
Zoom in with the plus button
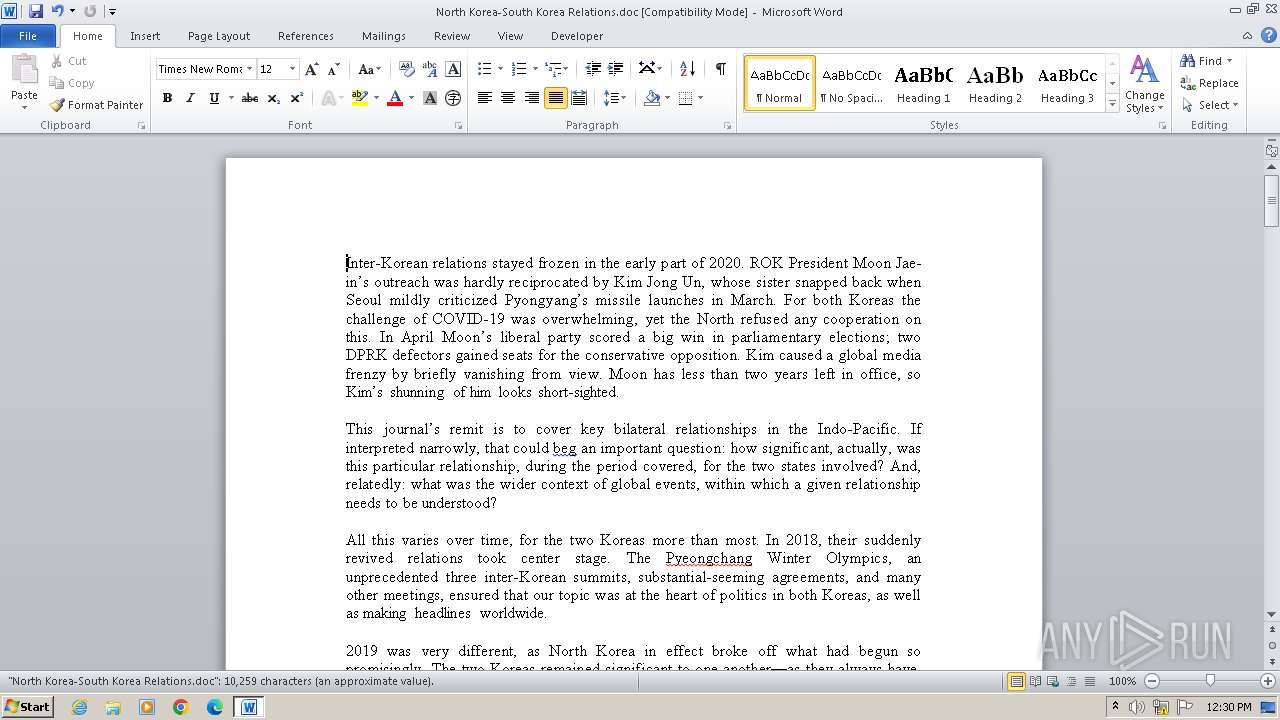click(1267, 681)
